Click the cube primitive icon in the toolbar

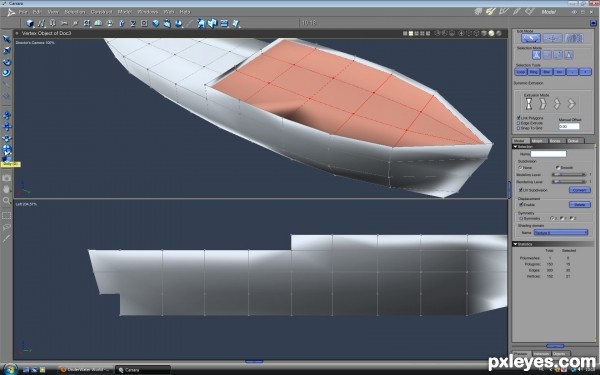[x=30, y=23]
